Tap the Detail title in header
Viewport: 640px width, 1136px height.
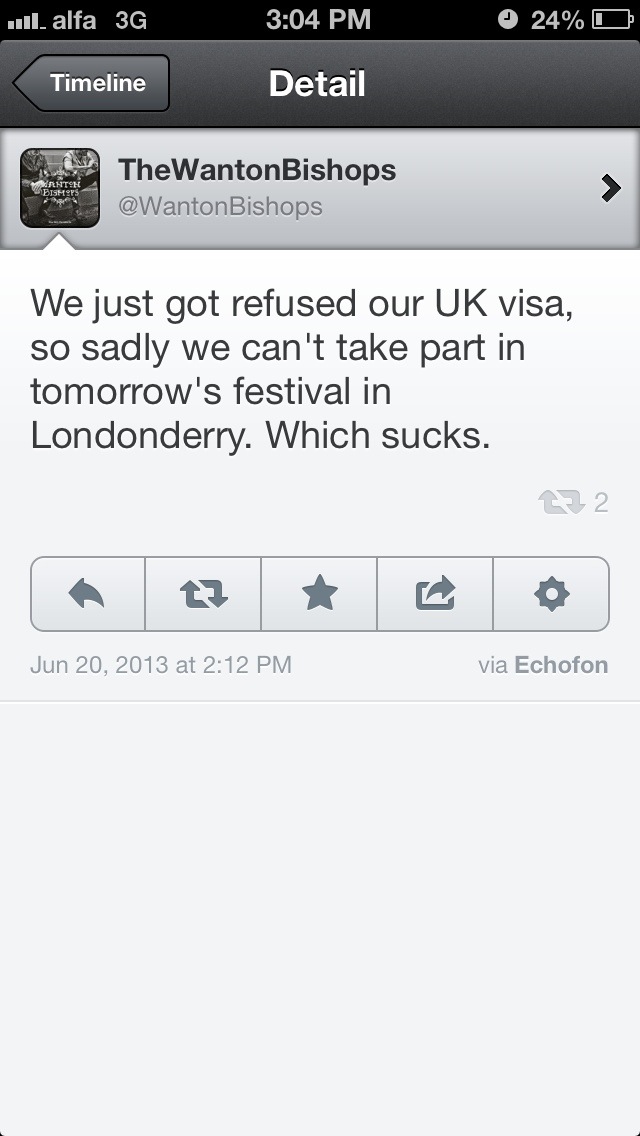point(317,83)
